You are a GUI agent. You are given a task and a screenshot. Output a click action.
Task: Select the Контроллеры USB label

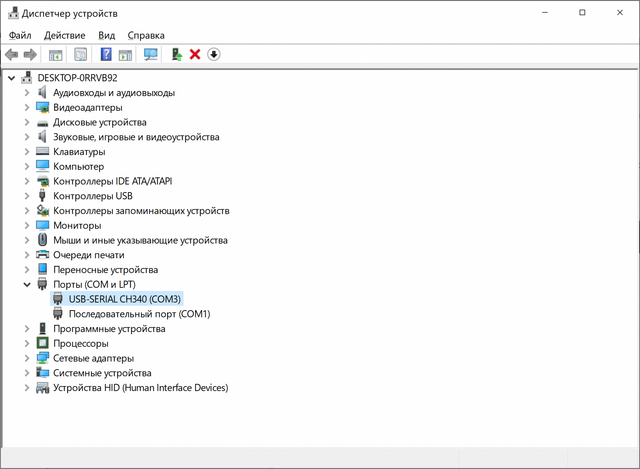93,196
